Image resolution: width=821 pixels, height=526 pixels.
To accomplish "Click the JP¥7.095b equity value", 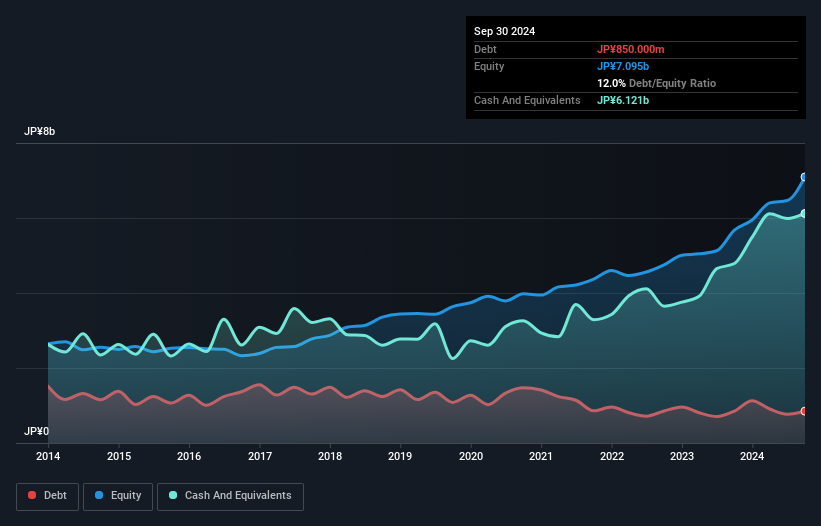I will click(623, 66).
